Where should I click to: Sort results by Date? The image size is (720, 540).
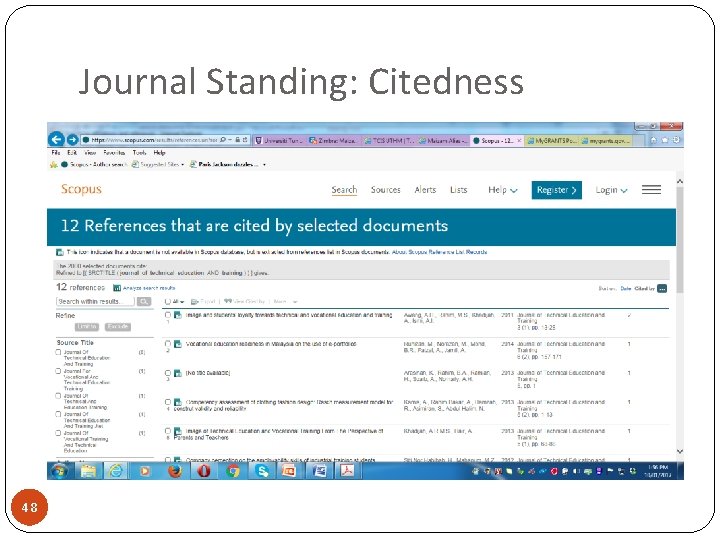click(x=625, y=289)
